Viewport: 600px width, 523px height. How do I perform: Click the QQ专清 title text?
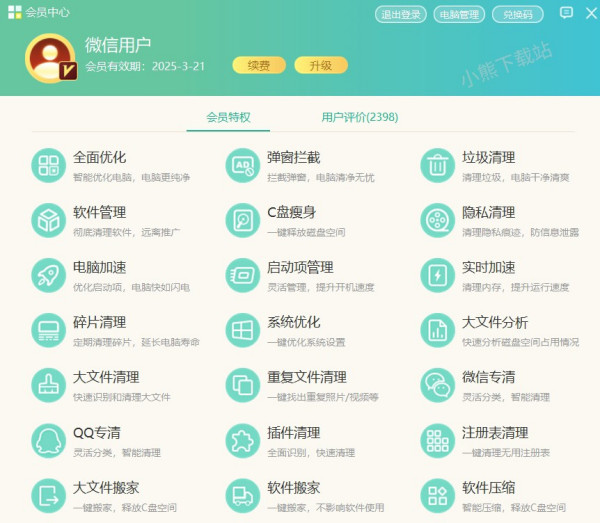click(97, 433)
